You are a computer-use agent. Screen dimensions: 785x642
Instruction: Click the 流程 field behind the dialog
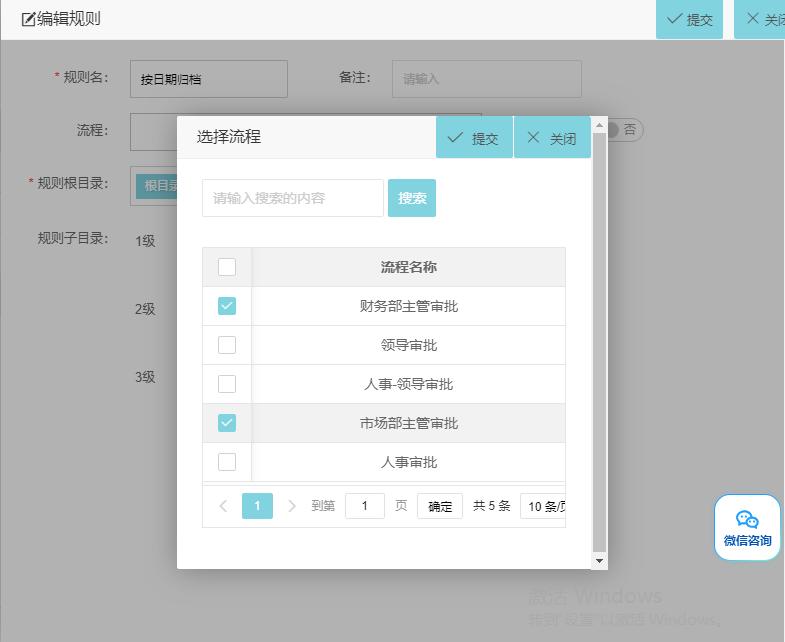coord(153,132)
